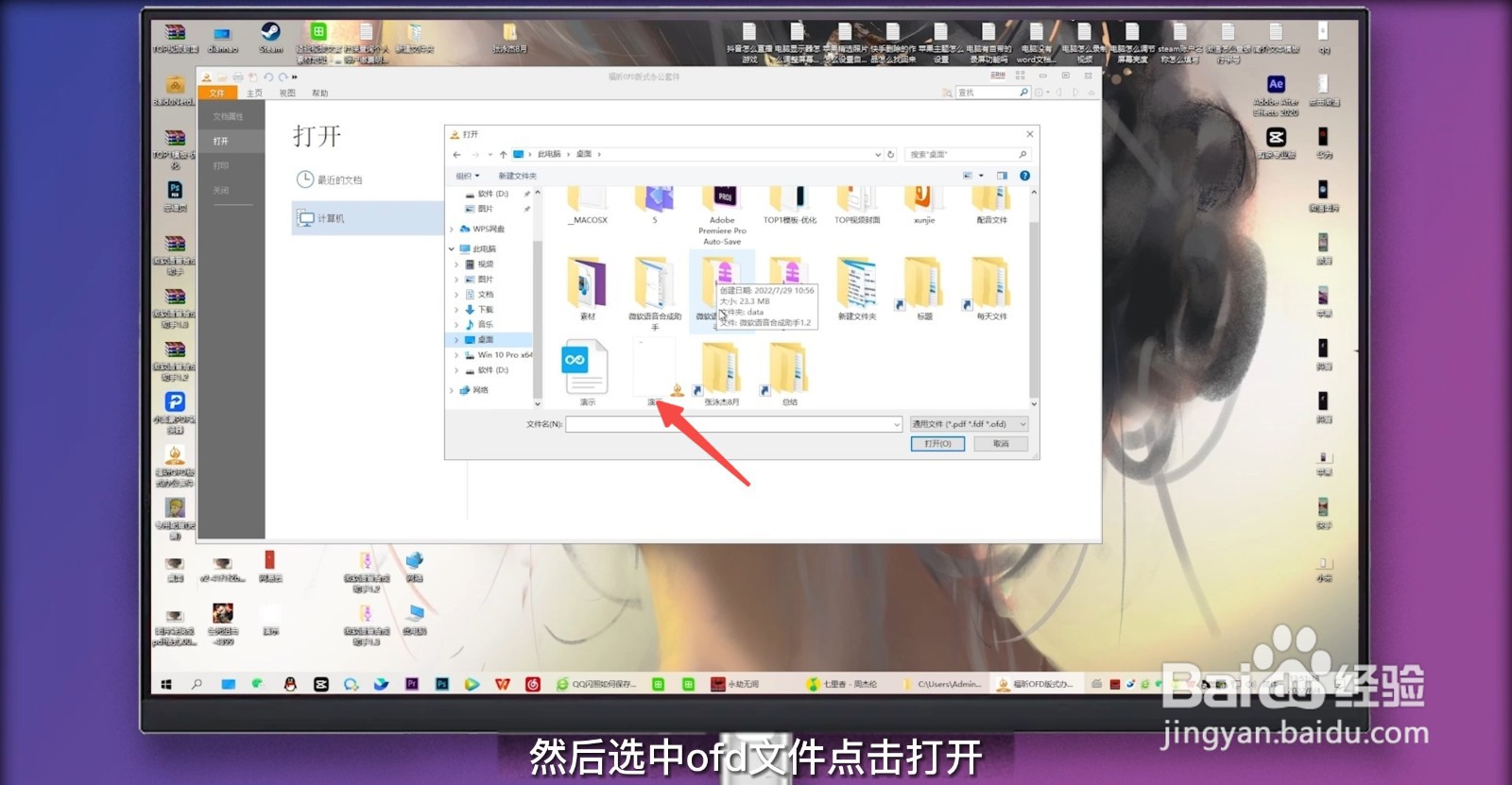Viewport: 1512px width, 785px height.
Task: Open the QQ penguin icon on taskbar
Action: [289, 684]
